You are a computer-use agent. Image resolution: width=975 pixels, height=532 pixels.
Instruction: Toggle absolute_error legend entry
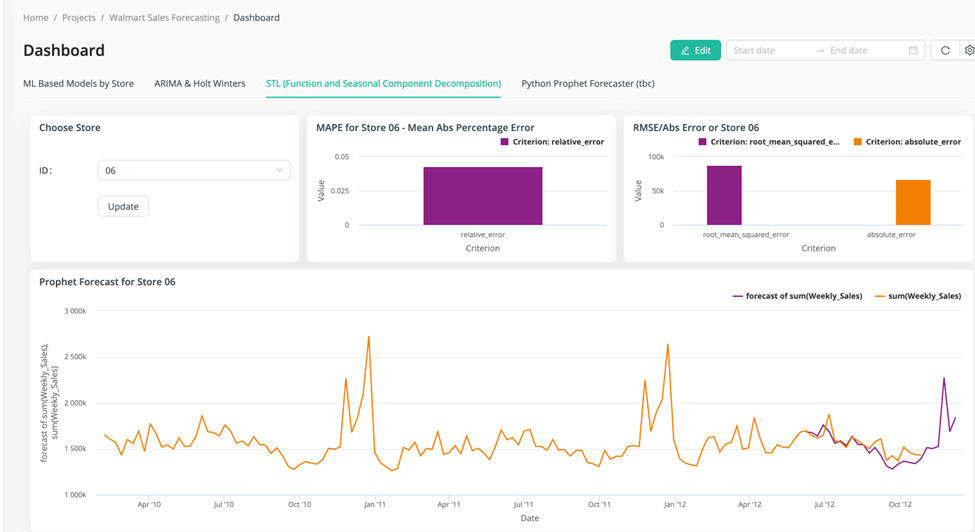pos(906,142)
